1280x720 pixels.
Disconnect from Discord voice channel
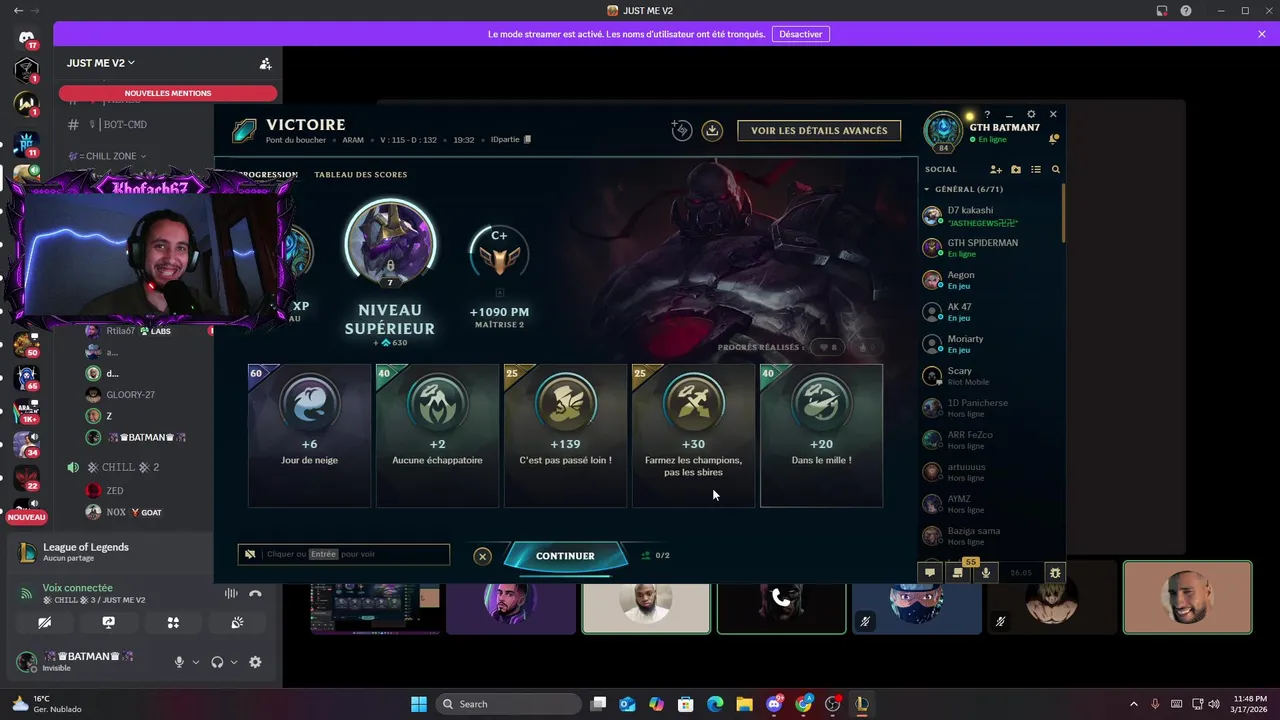pos(255,594)
